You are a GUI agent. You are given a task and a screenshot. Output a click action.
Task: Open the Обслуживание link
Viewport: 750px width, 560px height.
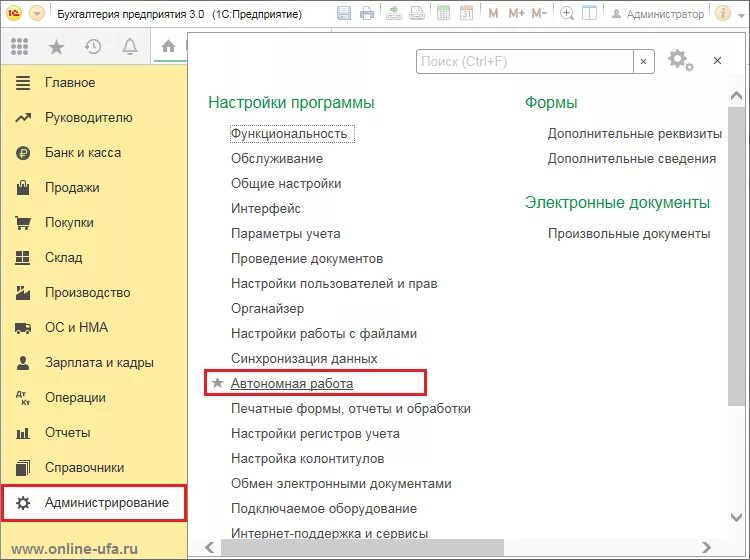[277, 158]
